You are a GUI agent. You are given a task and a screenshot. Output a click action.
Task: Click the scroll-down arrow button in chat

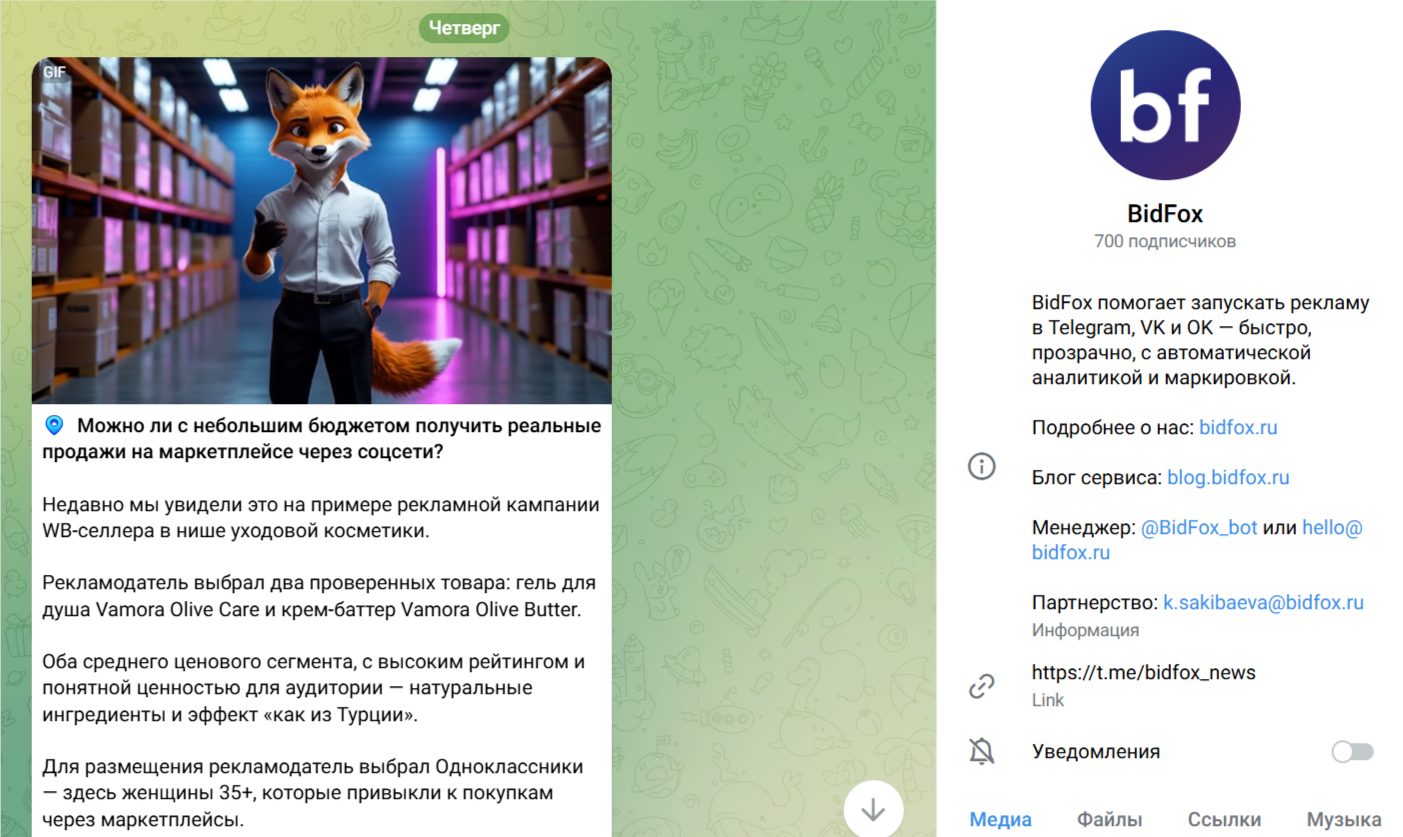(x=873, y=808)
